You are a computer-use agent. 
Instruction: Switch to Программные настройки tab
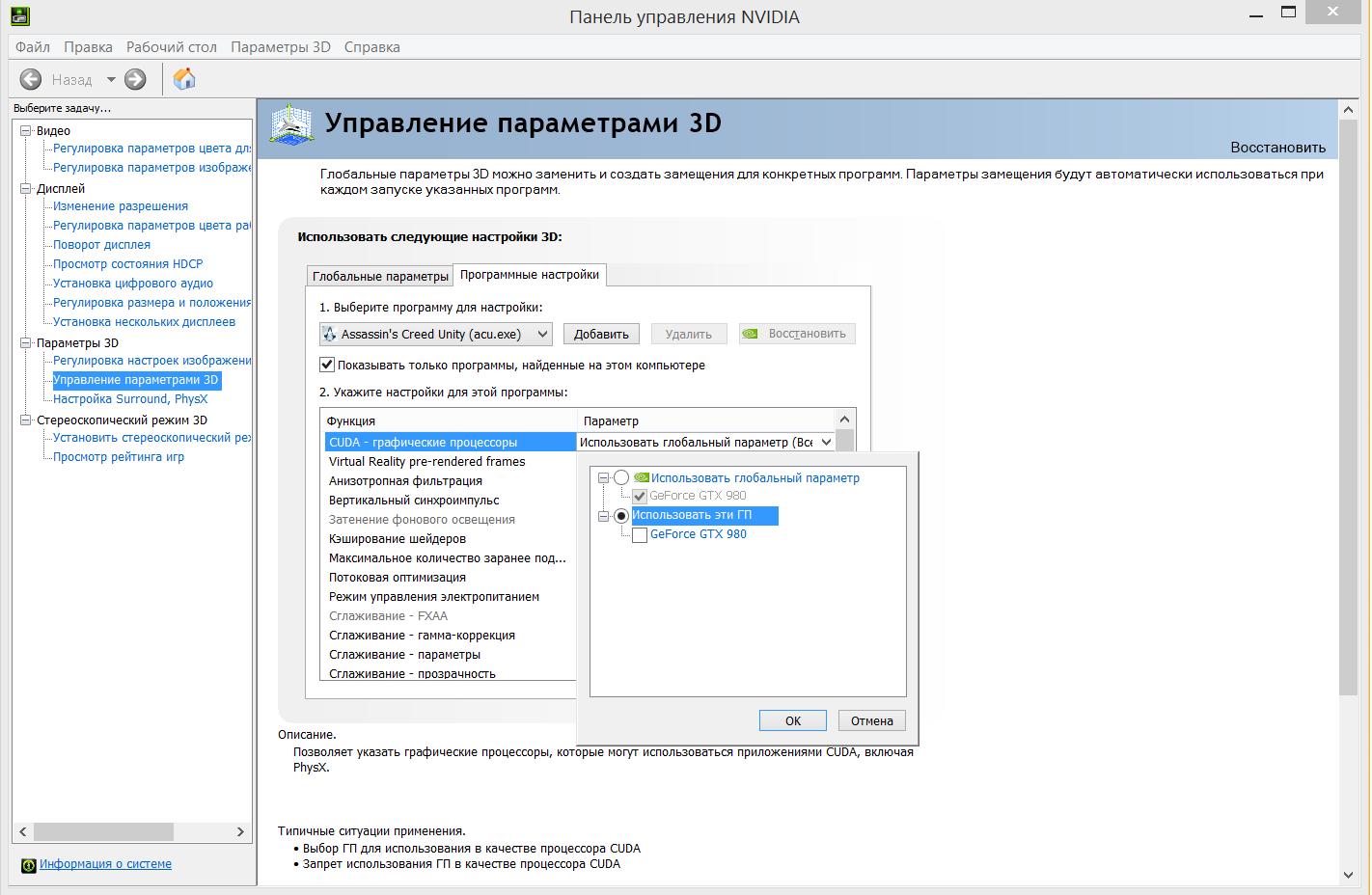pyautogui.click(x=530, y=275)
